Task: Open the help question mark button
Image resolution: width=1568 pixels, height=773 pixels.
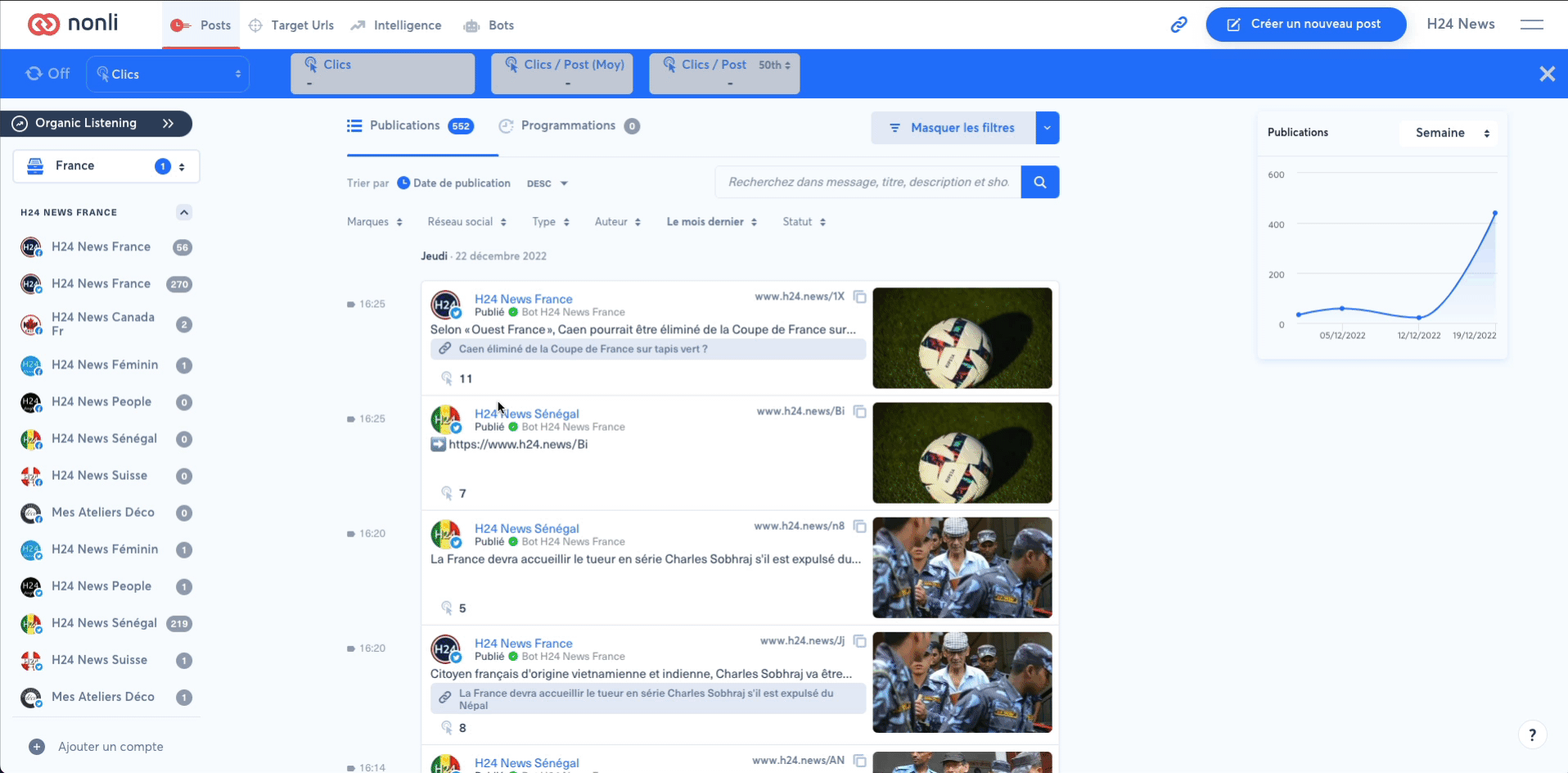Action: (x=1532, y=735)
